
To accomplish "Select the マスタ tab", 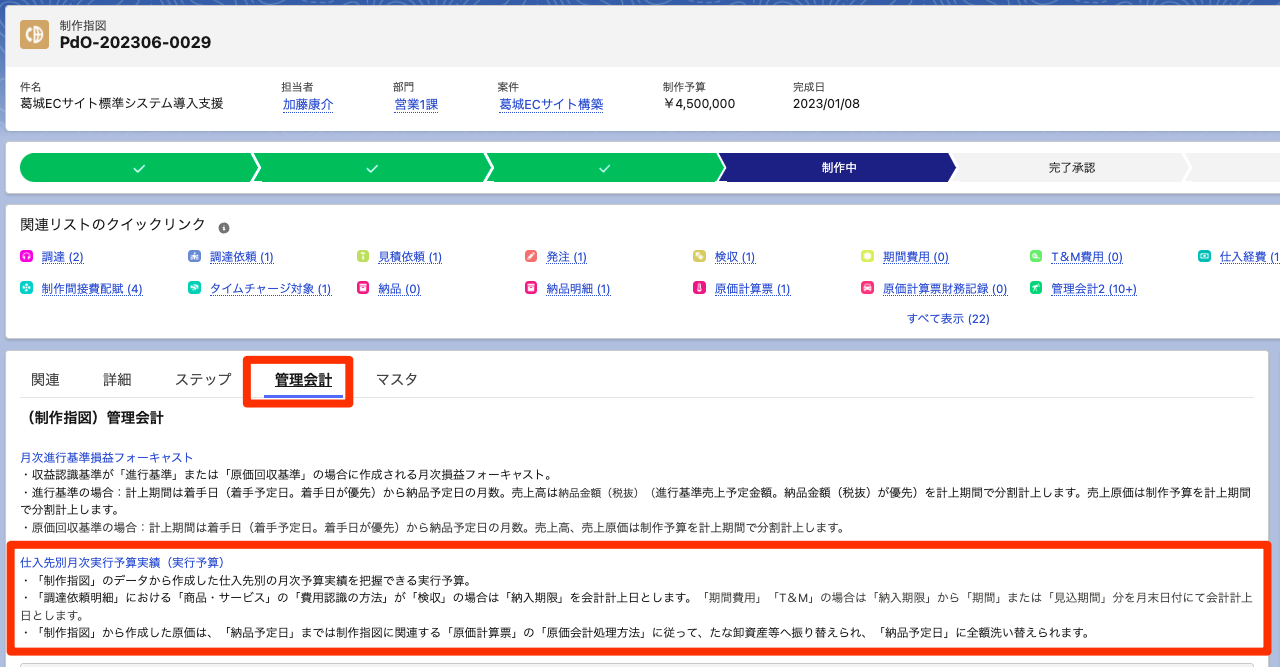I will pos(396,380).
